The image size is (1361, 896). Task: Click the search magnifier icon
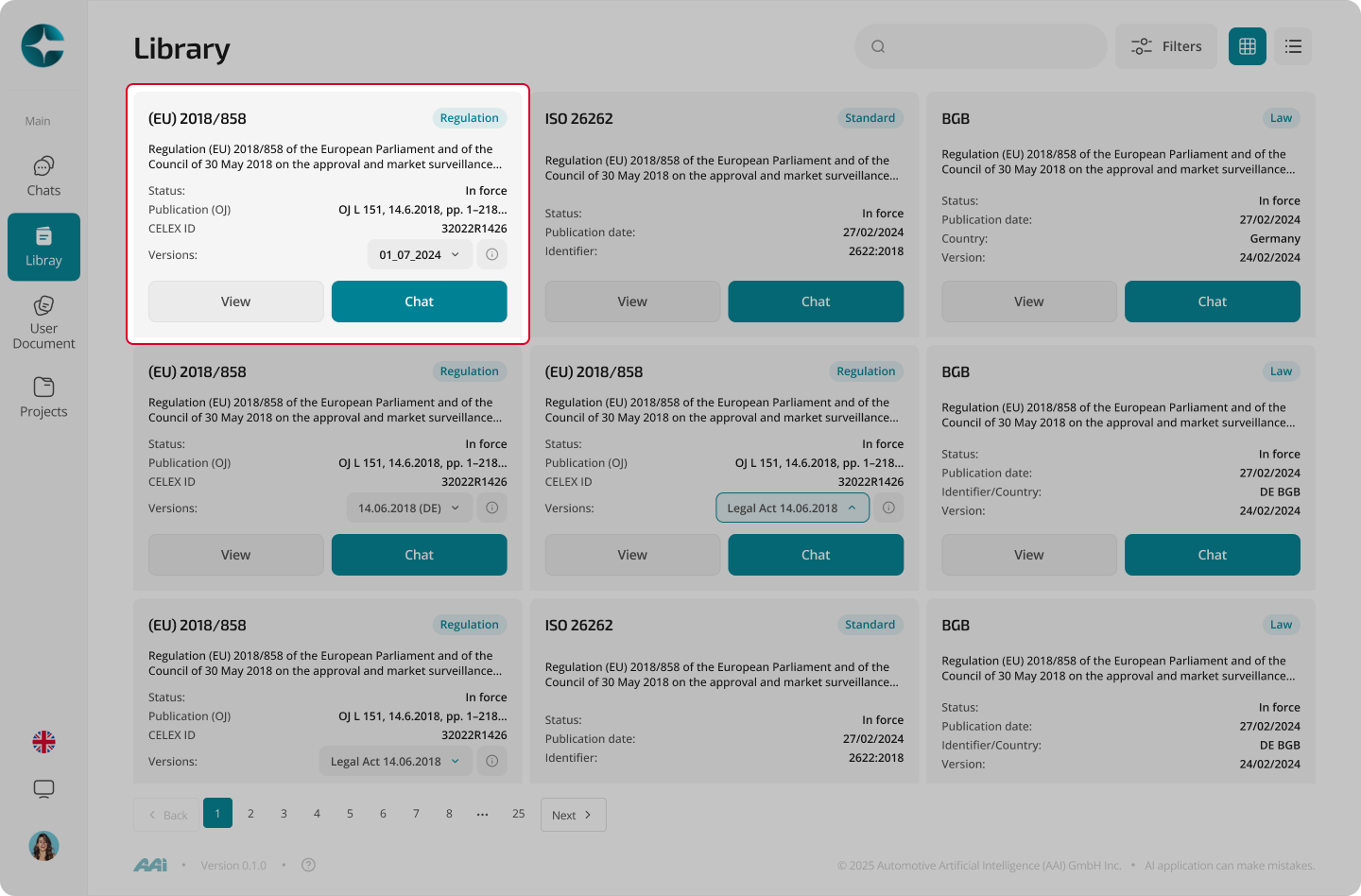[x=878, y=46]
